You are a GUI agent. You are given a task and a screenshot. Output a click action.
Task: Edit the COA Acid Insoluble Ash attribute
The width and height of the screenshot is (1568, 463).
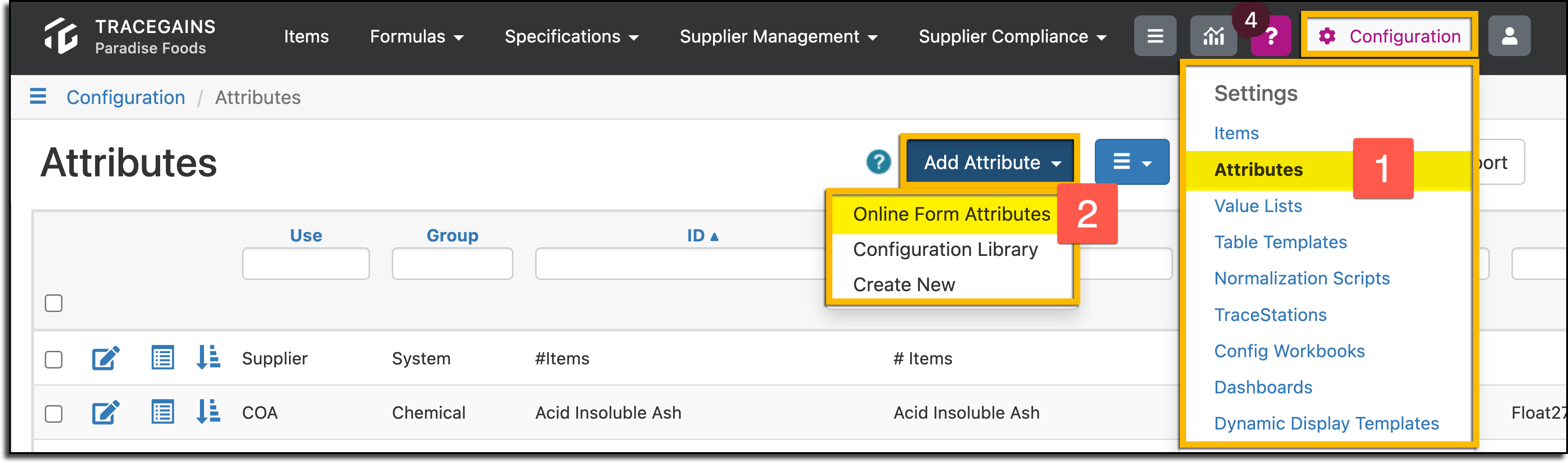(105, 412)
